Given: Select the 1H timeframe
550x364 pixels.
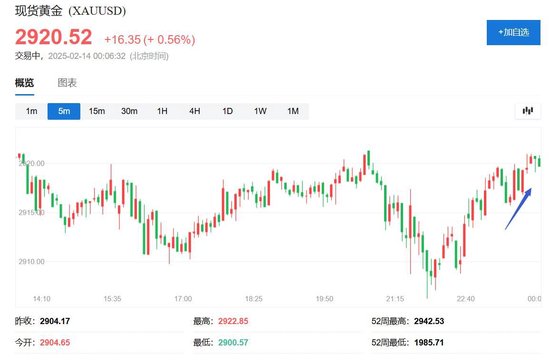Looking at the screenshot, I should (162, 111).
